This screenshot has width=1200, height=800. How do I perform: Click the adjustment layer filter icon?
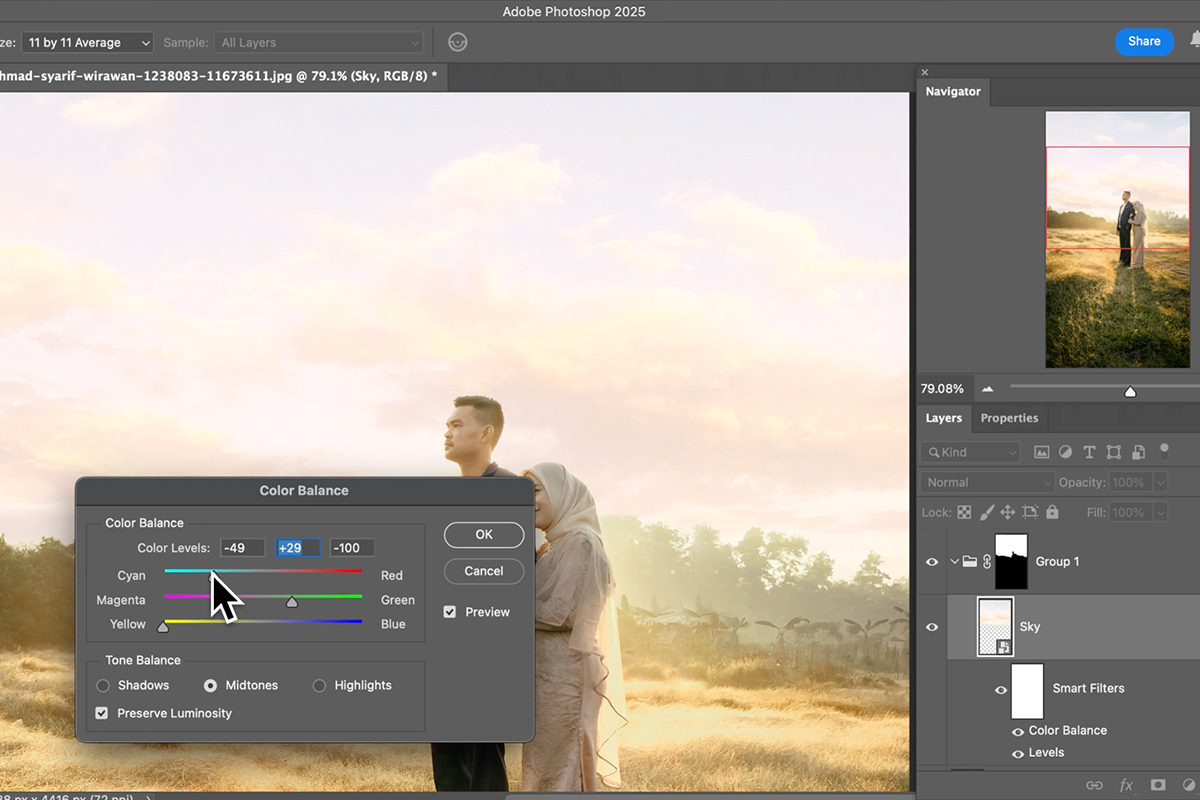(x=1066, y=452)
